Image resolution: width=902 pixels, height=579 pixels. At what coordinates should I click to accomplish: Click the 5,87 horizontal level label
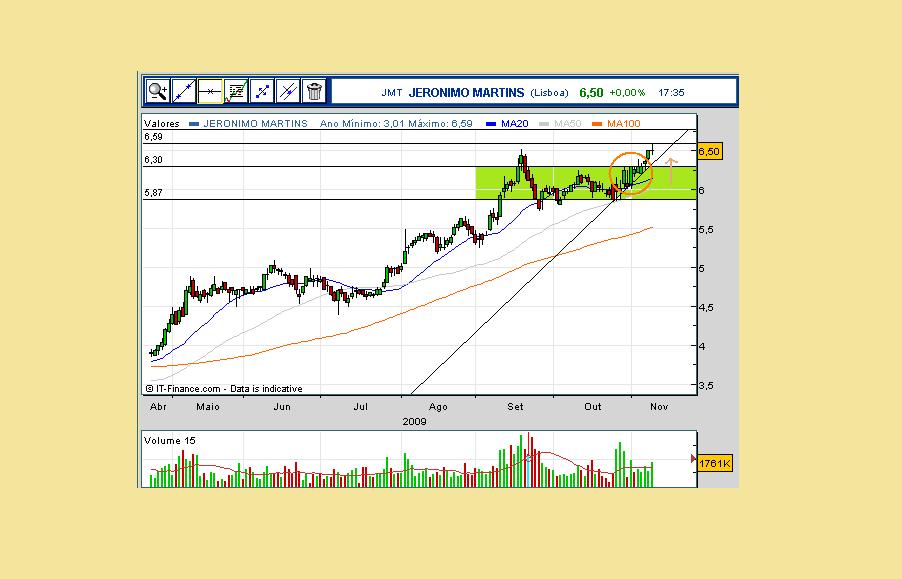[154, 193]
